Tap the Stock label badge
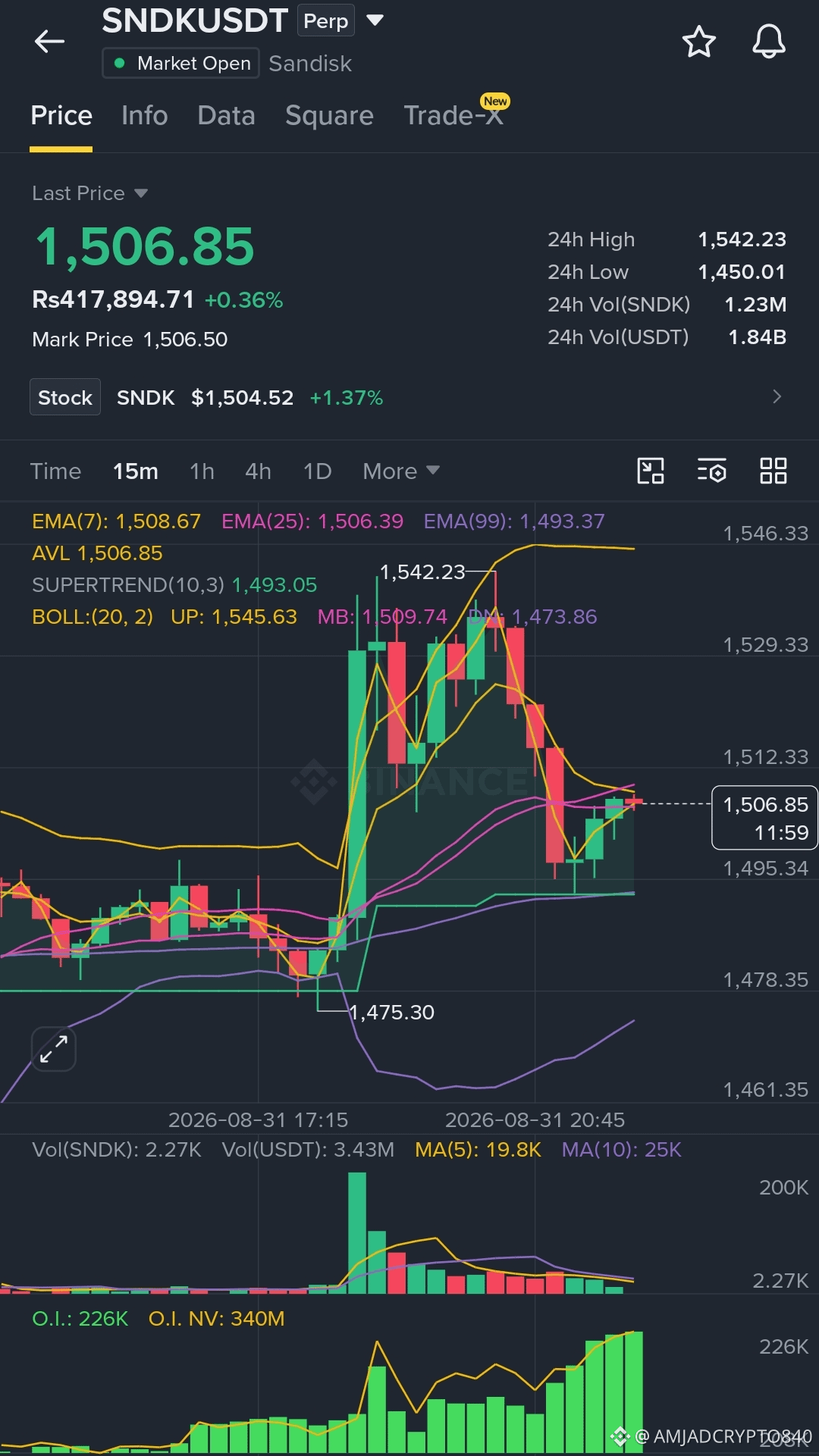The width and height of the screenshot is (819, 1456). coord(65,397)
